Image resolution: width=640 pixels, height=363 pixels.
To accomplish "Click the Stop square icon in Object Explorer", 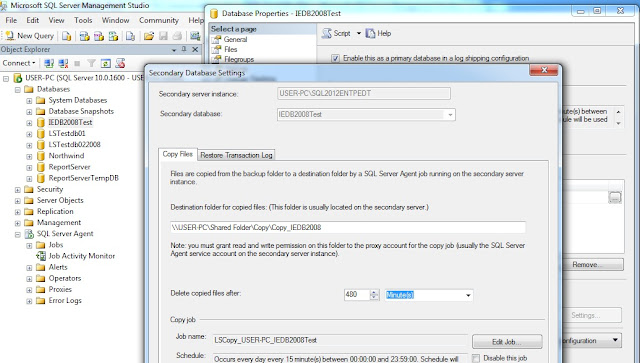I will [77, 64].
